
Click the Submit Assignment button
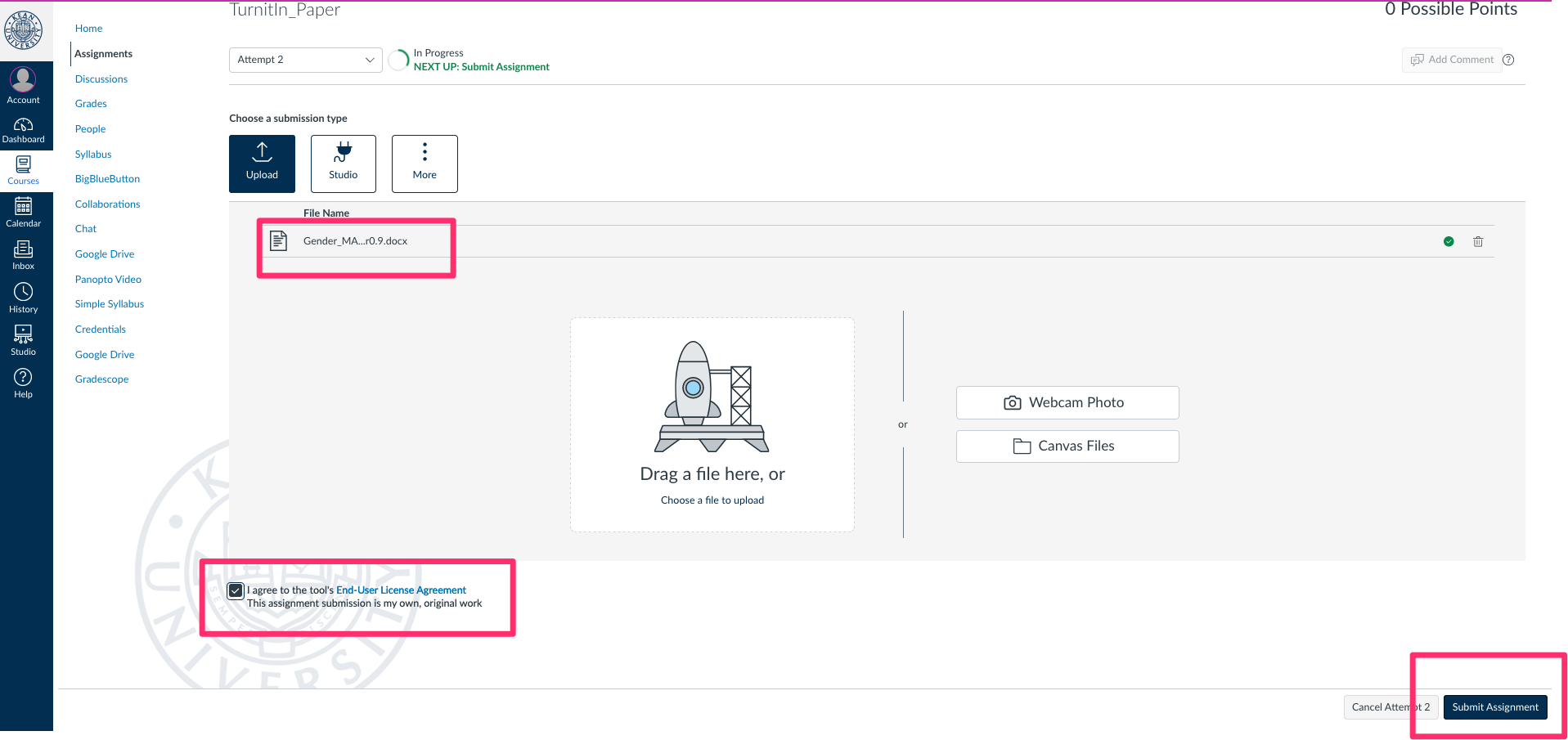pos(1495,707)
